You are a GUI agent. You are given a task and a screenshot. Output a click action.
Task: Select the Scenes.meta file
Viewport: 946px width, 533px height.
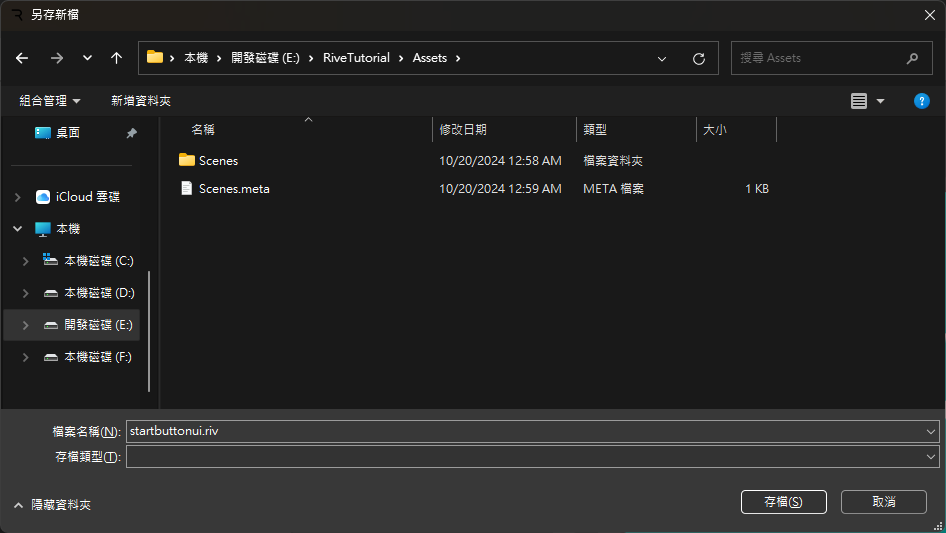click(x=234, y=188)
